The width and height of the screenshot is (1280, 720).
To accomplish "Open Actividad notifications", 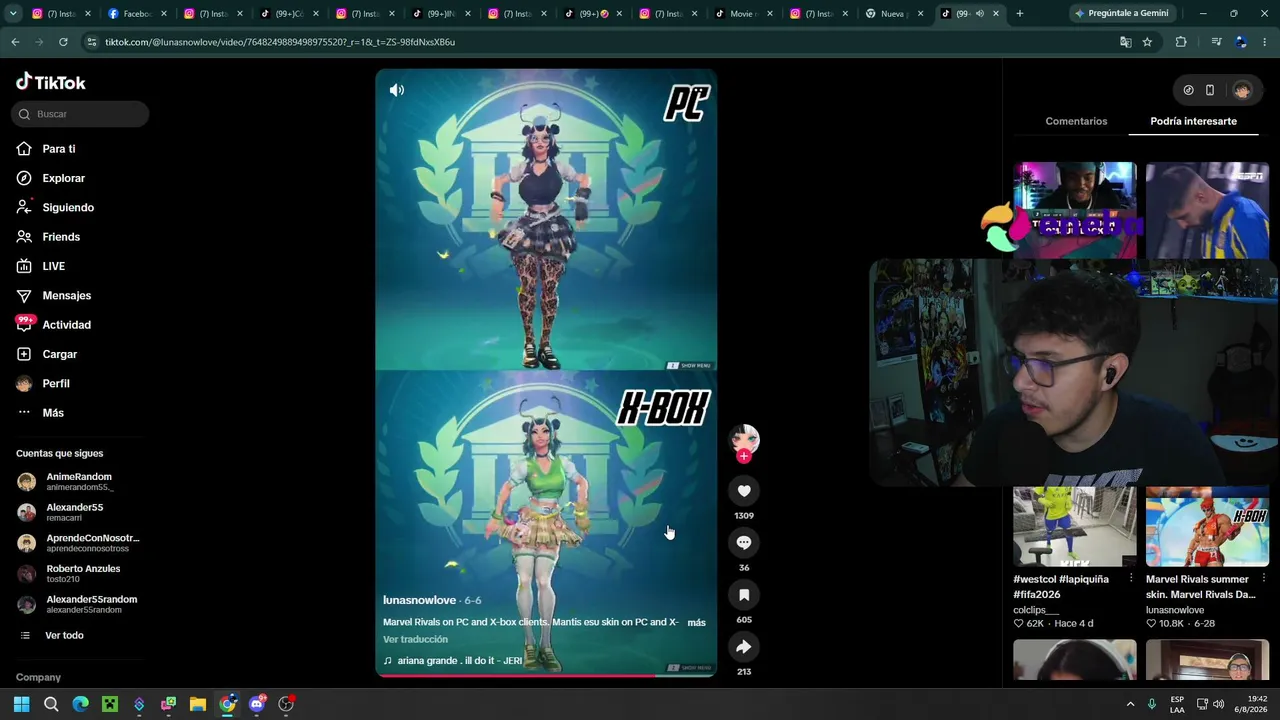I will pos(66,325).
